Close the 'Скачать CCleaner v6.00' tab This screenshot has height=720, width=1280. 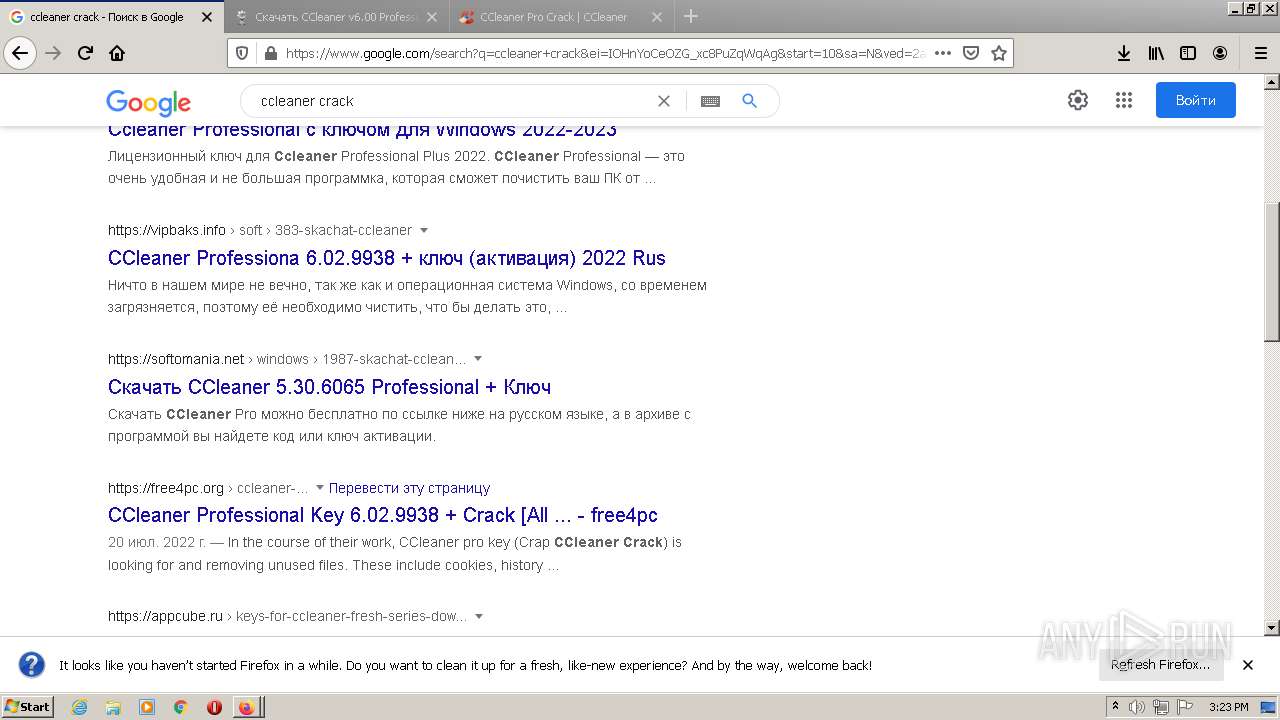point(432,17)
